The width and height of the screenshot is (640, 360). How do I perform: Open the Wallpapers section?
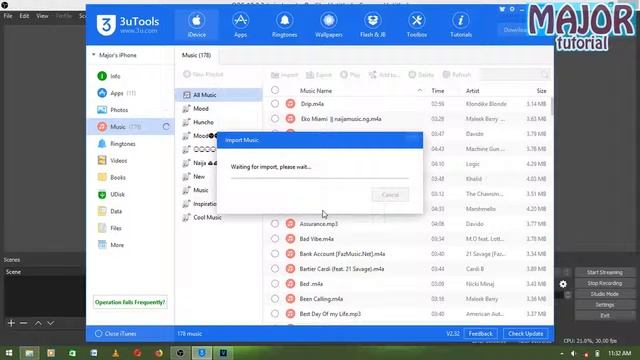coord(329,25)
